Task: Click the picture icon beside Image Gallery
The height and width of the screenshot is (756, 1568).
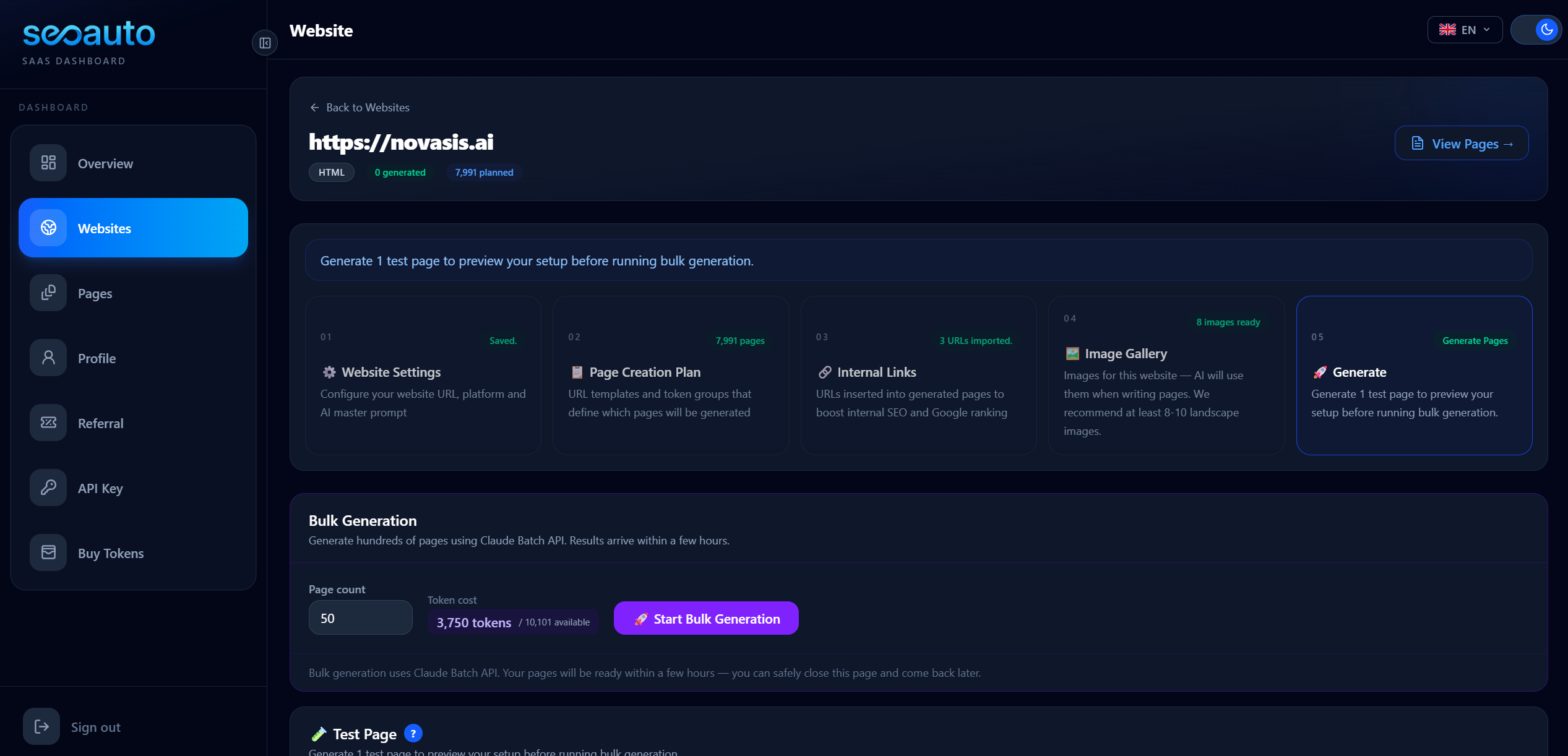Action: [x=1072, y=354]
